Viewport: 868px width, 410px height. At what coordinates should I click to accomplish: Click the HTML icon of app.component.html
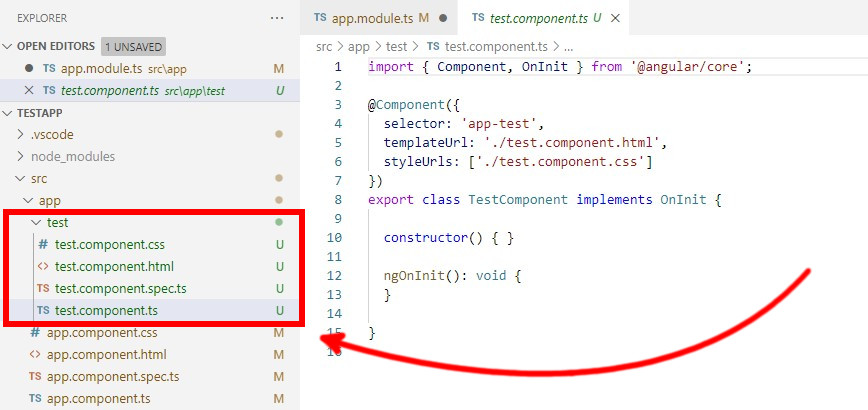[35, 354]
